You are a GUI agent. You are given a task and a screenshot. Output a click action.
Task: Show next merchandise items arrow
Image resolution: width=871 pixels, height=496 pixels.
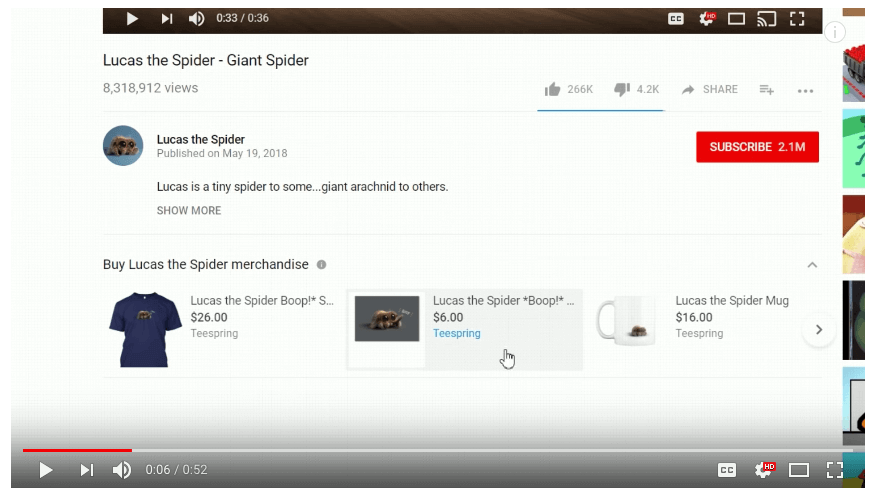click(819, 329)
